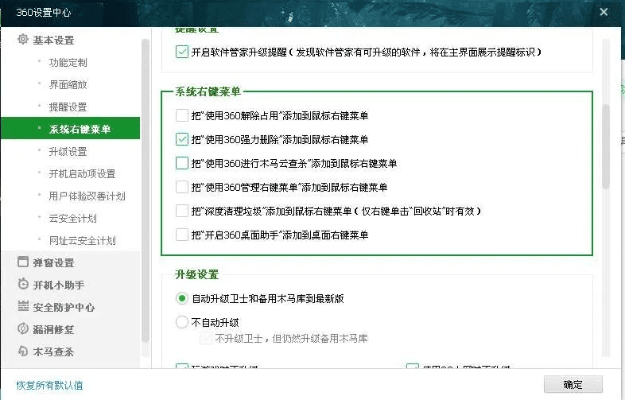Expand 基本设置 category
The image size is (625, 400).
tap(53, 40)
